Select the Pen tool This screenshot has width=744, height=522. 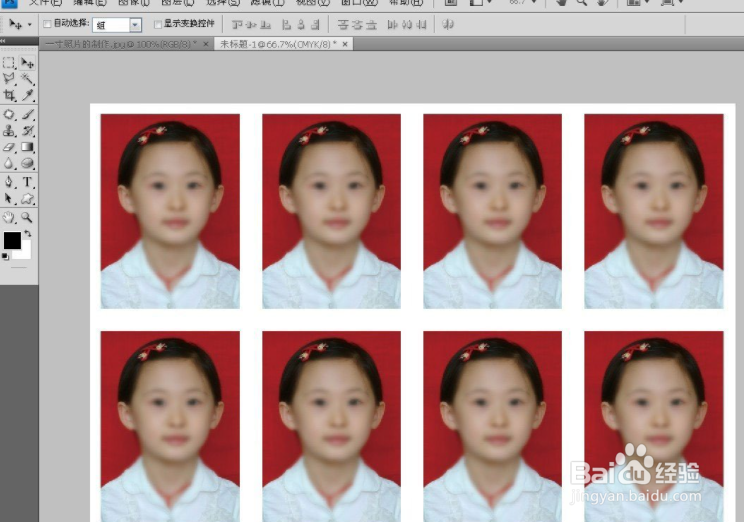tap(9, 182)
